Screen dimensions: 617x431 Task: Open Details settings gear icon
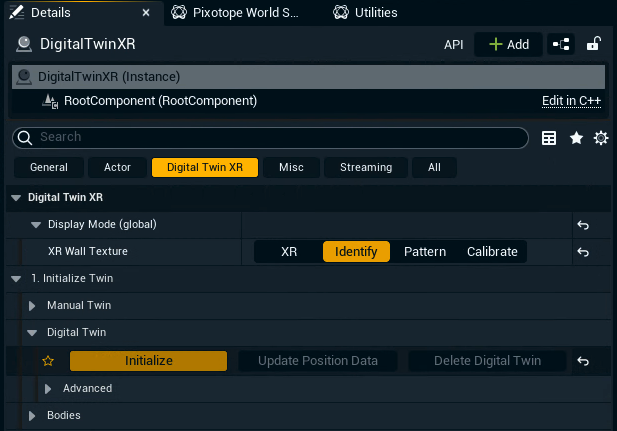(x=601, y=138)
